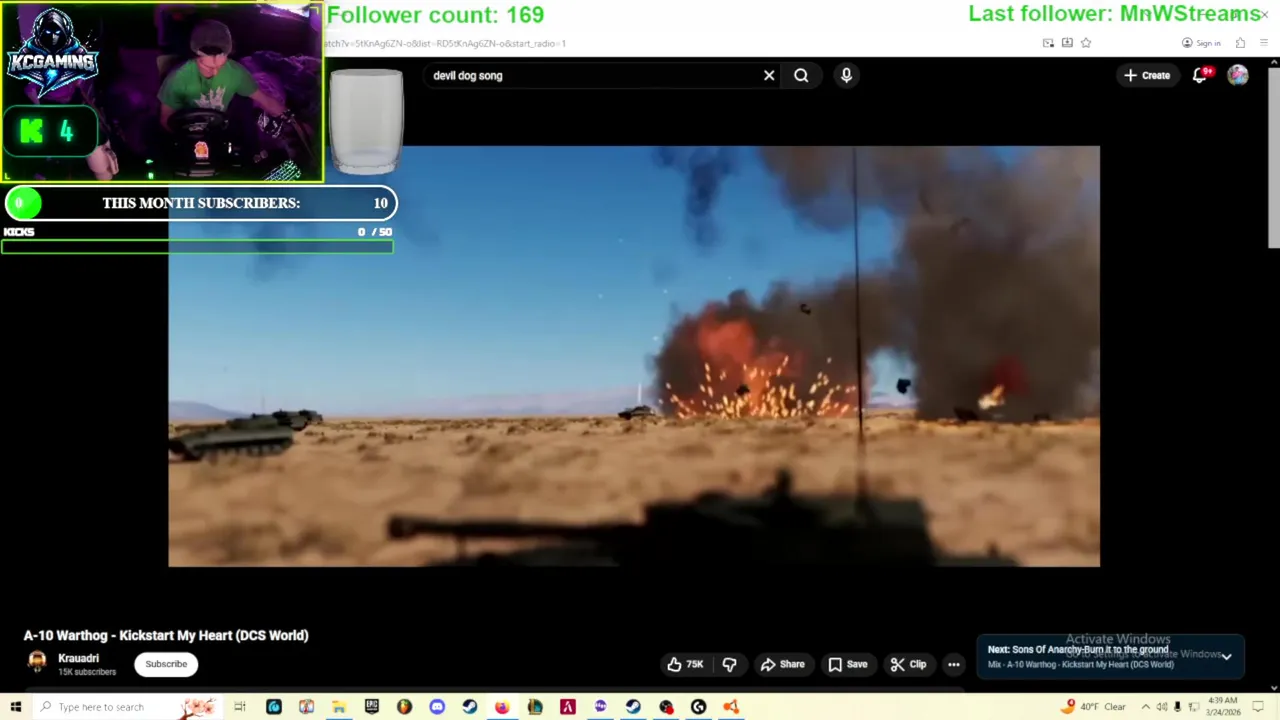
Task: Dislike the video with thumbs down
Action: [x=729, y=664]
